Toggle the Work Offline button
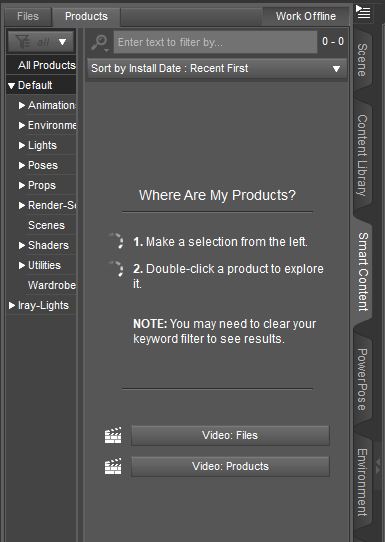 (306, 16)
